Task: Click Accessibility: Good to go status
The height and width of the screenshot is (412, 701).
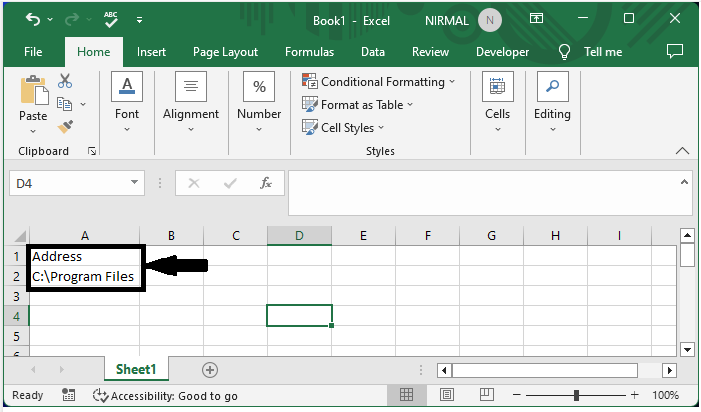Action: point(165,396)
